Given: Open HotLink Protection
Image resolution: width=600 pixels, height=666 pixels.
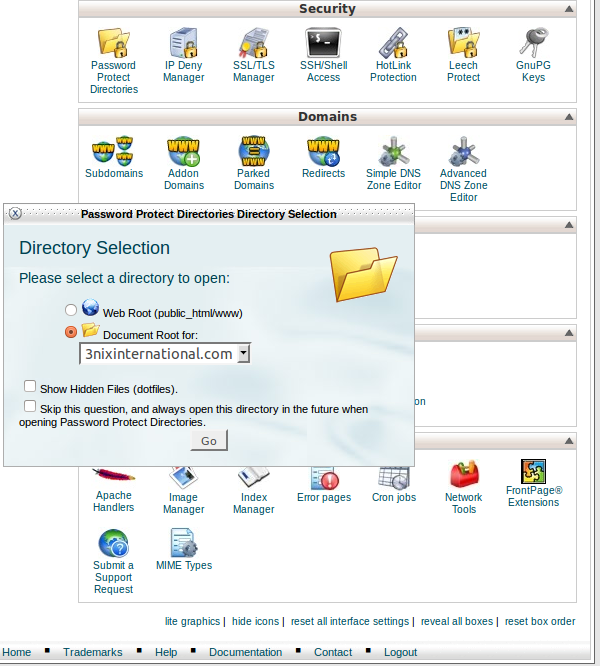Looking at the screenshot, I should click(x=393, y=55).
